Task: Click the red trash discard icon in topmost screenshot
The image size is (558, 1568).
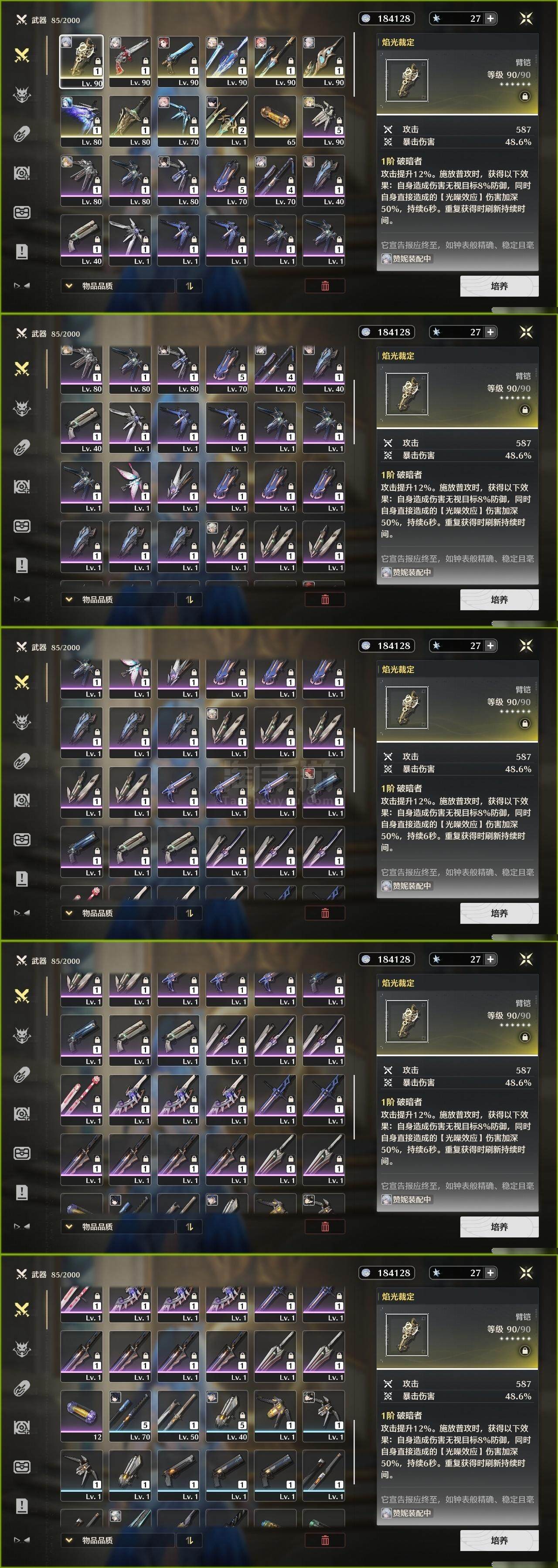Action: 325,285
